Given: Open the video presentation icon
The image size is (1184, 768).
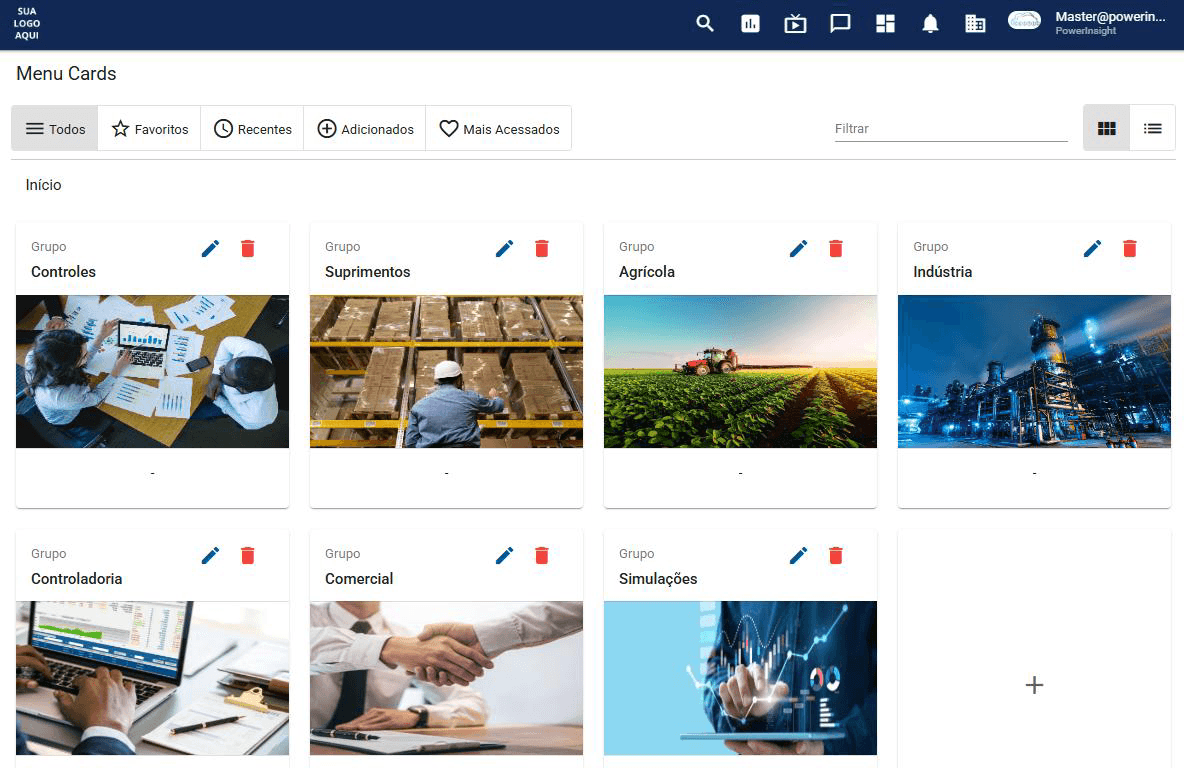Looking at the screenshot, I should coord(795,24).
